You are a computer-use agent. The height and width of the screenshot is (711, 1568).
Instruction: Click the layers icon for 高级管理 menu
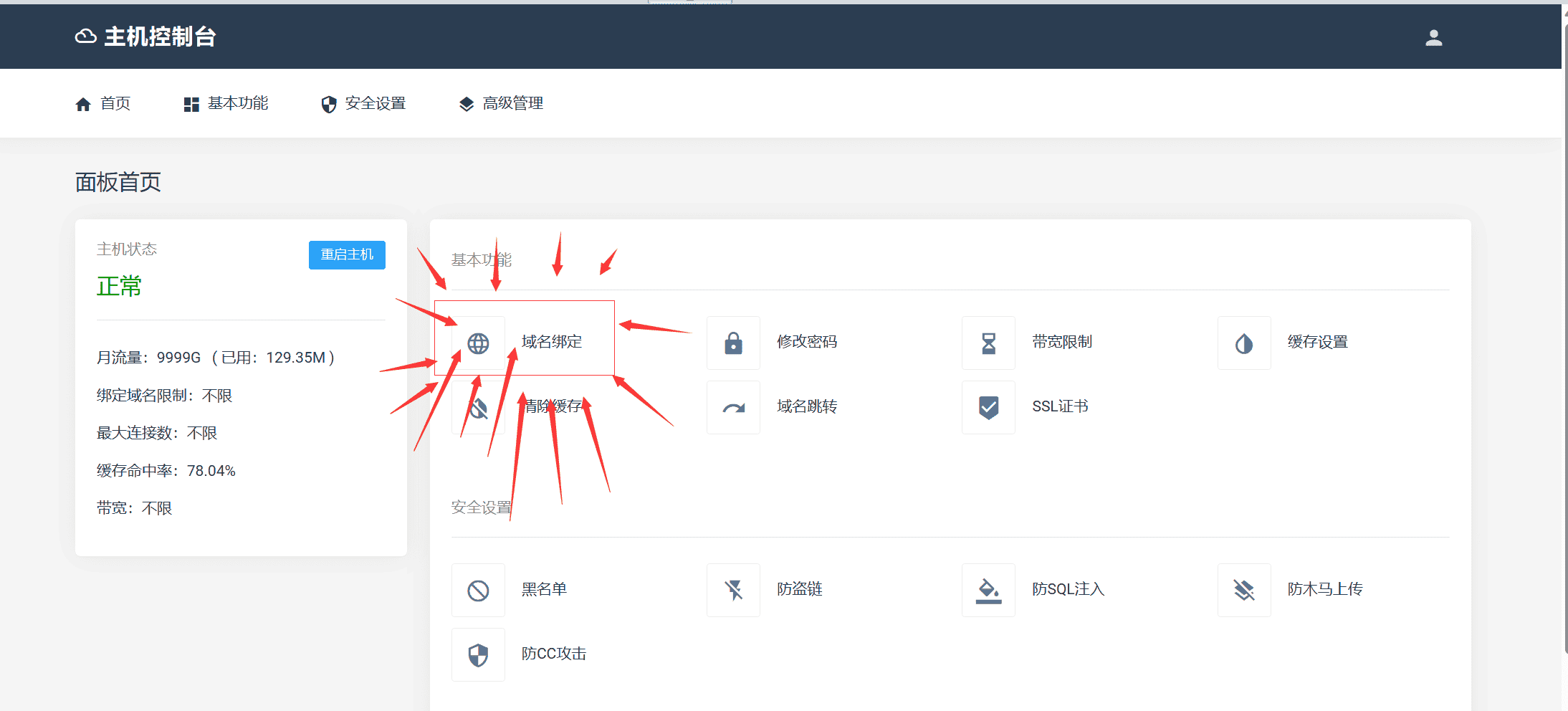[x=467, y=105]
